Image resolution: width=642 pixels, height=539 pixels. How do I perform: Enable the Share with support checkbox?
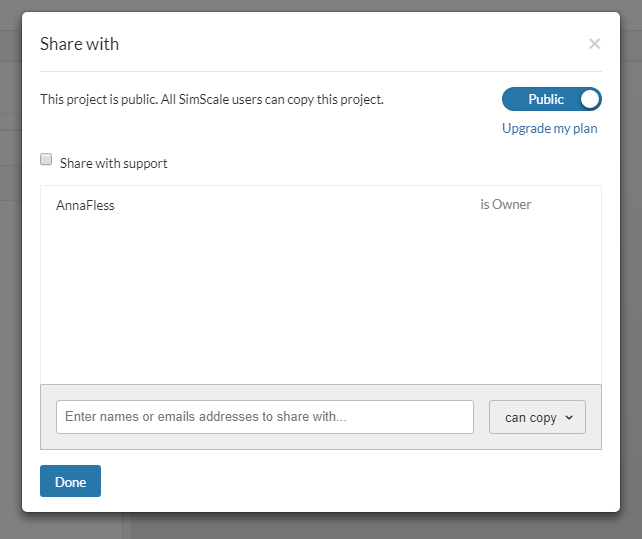coord(46,160)
